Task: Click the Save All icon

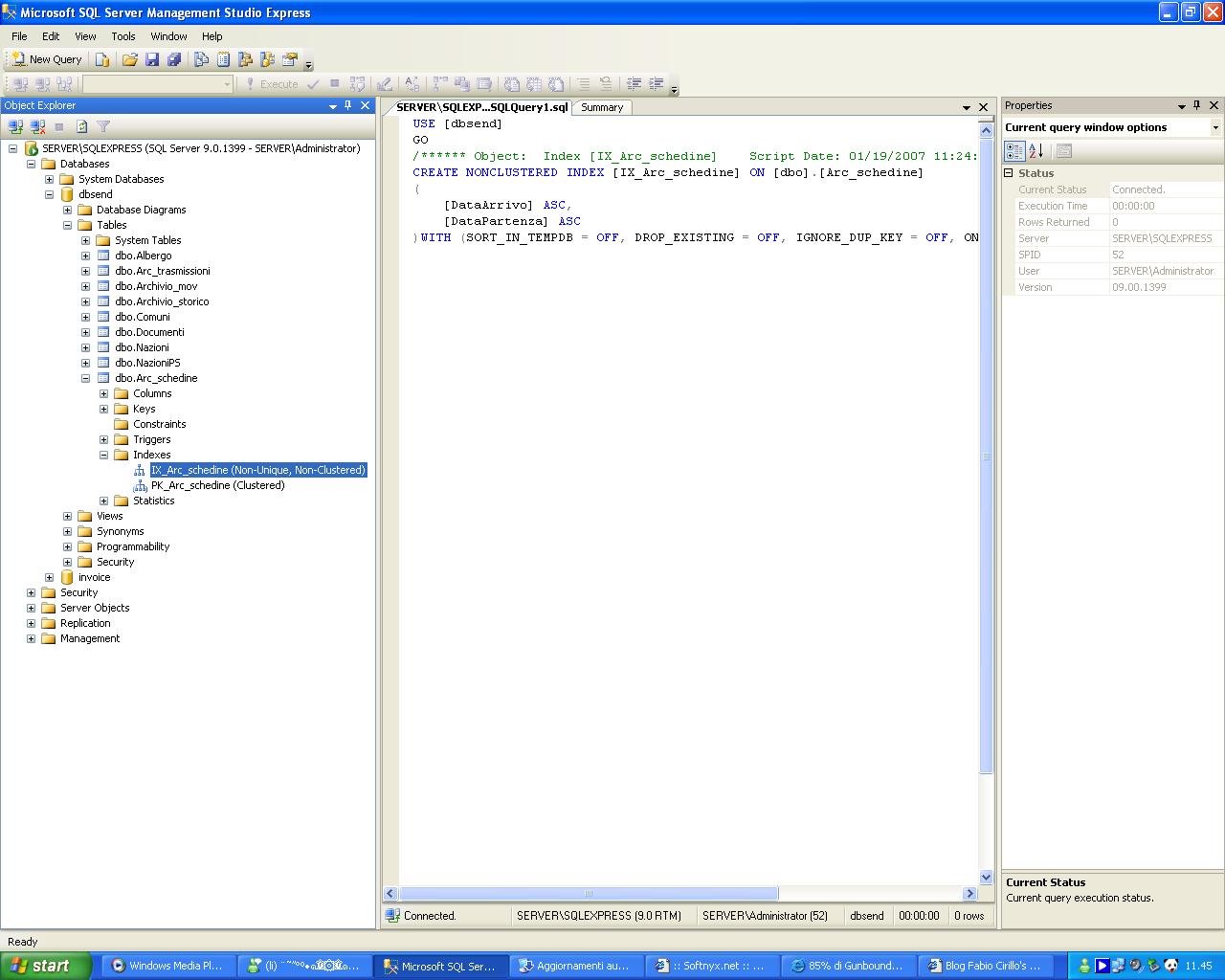Action: pyautogui.click(x=174, y=59)
